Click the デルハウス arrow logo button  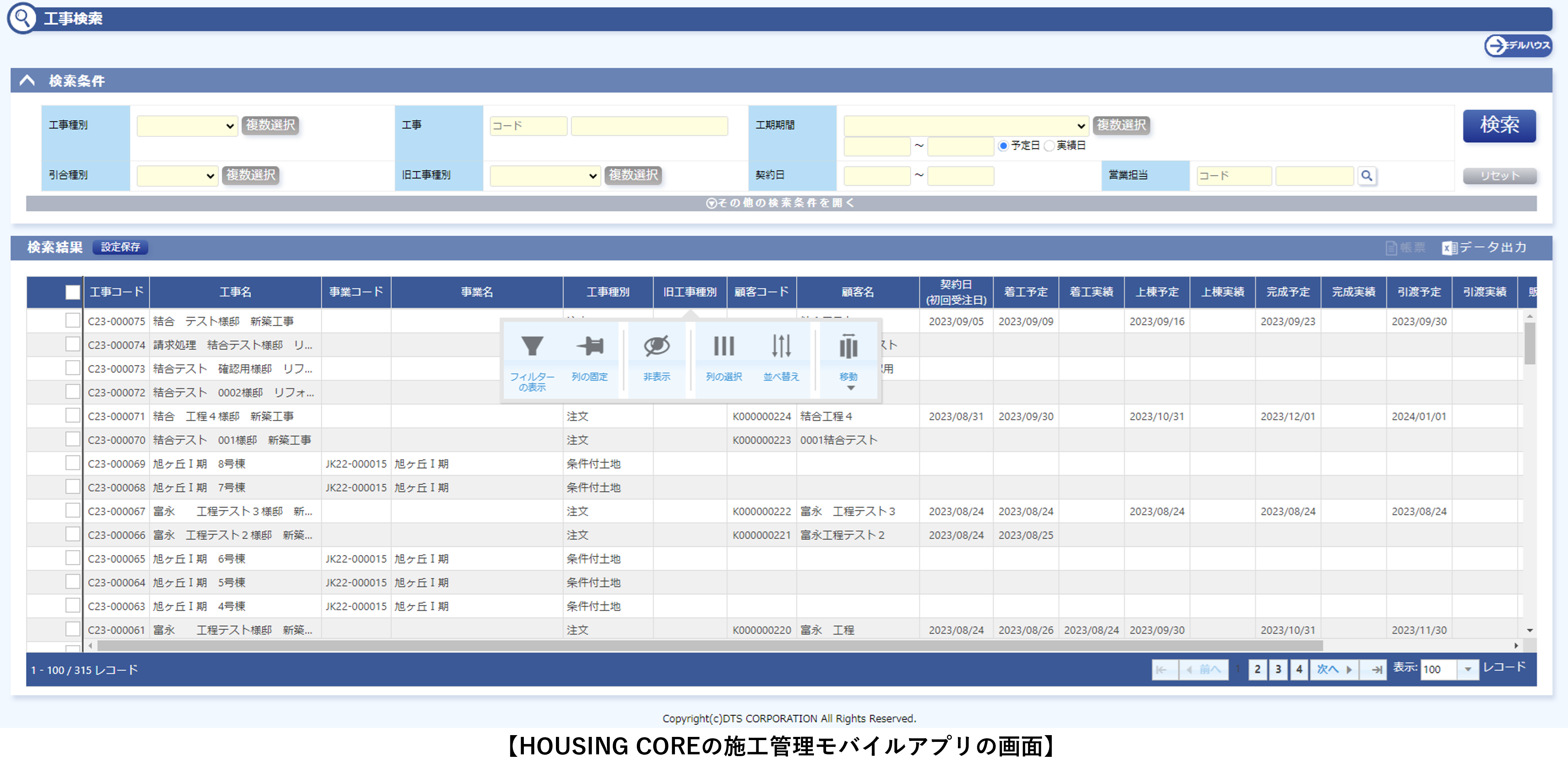tap(1518, 45)
